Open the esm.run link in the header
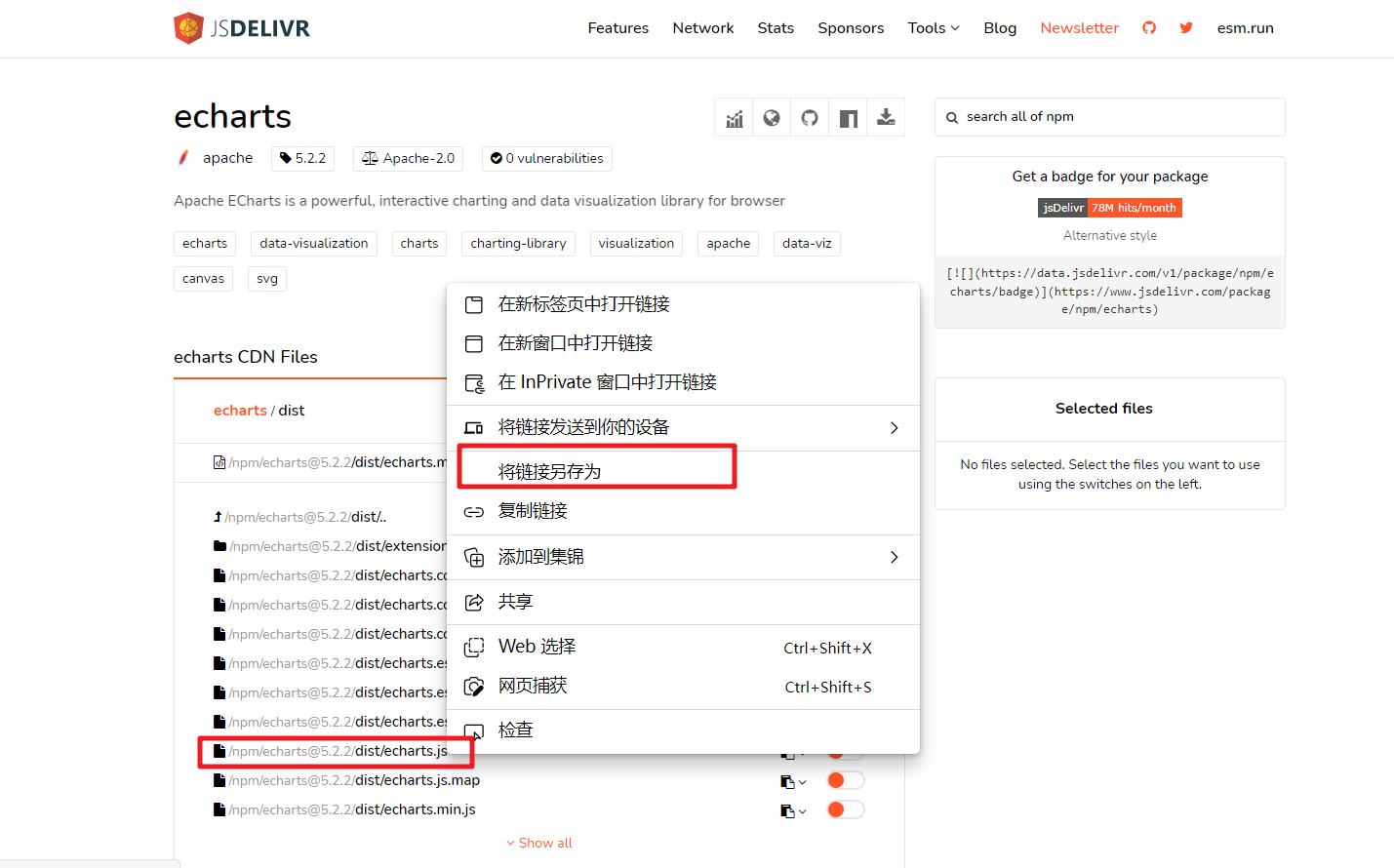Screen dimensions: 1394x868 1245,28
